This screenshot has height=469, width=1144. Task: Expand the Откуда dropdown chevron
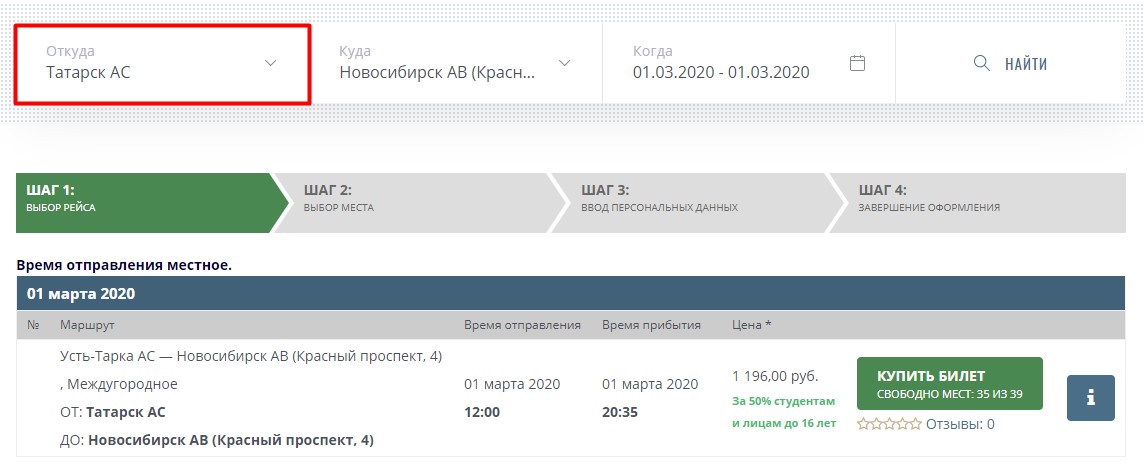271,63
